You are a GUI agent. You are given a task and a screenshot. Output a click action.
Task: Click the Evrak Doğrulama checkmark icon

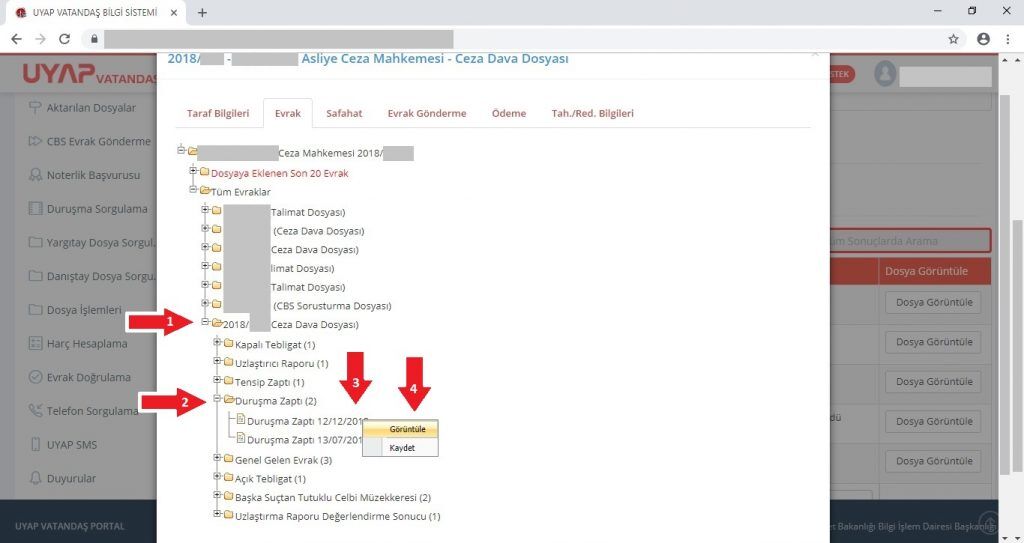(x=36, y=378)
